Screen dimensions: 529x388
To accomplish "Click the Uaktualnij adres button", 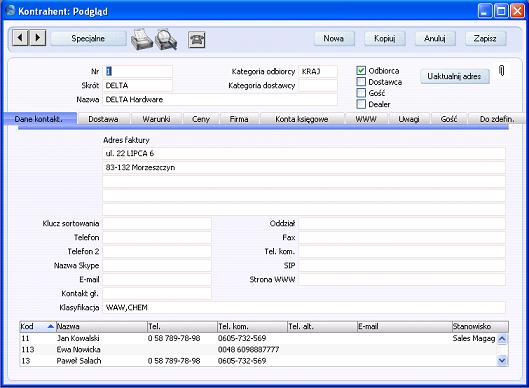I will click(x=454, y=76).
